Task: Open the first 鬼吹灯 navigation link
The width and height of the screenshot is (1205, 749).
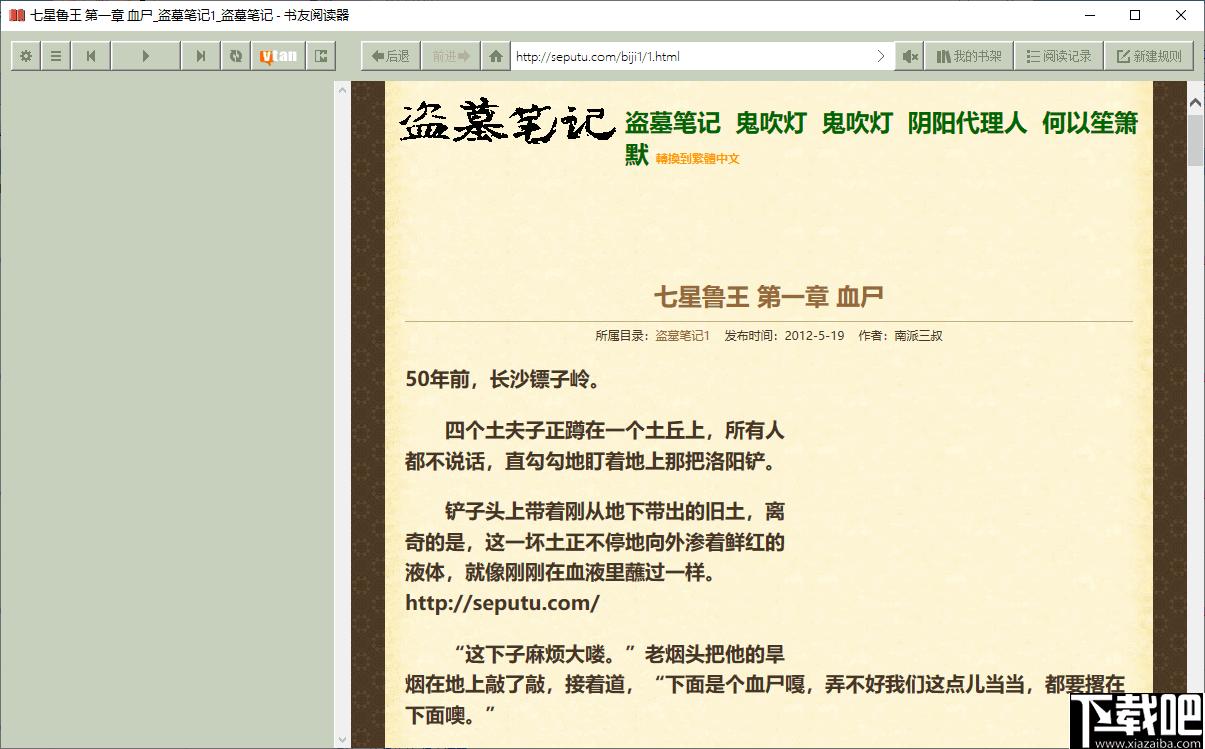Action: tap(771, 123)
